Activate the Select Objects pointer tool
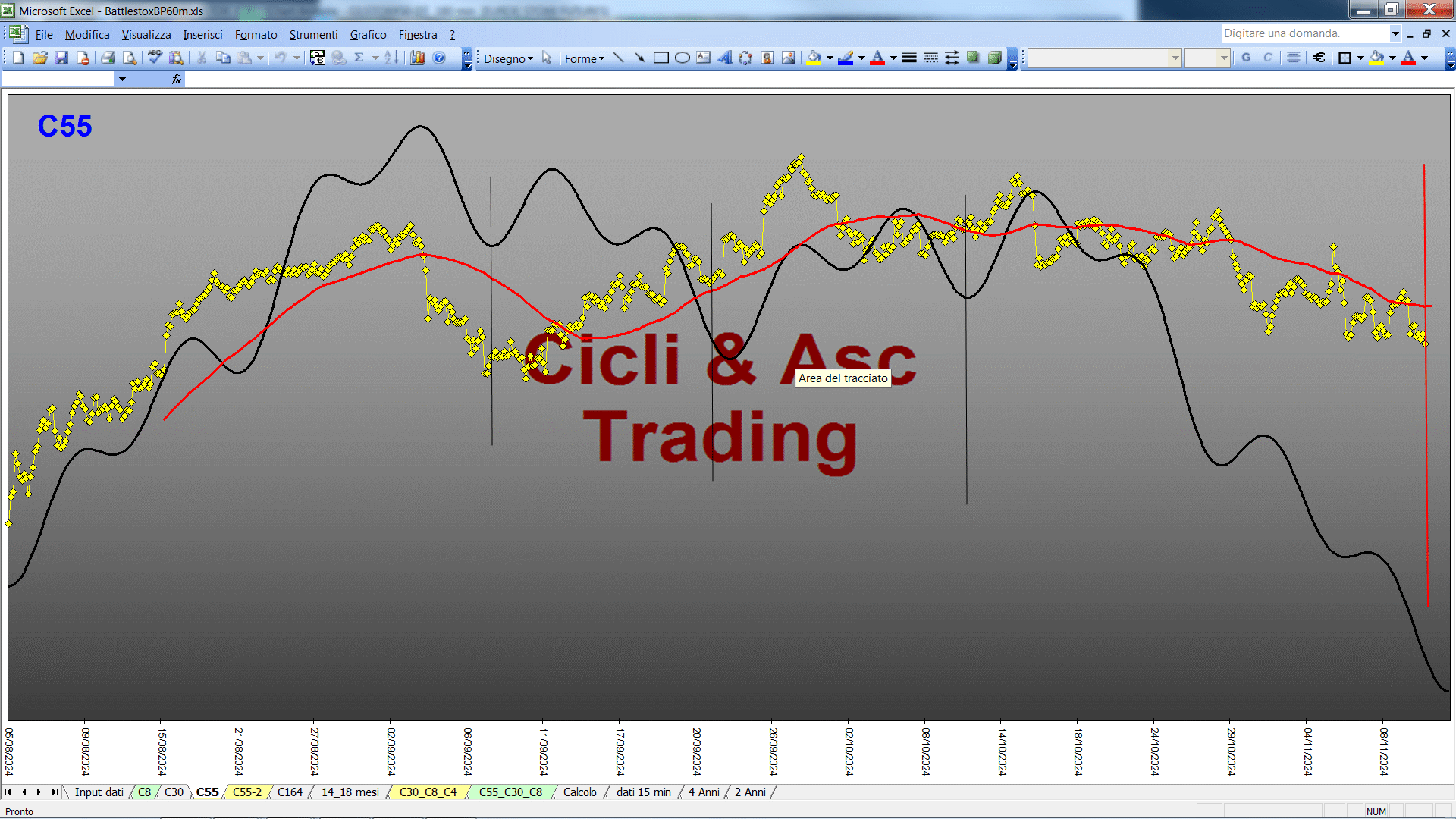The height and width of the screenshot is (819, 1456). coord(547,58)
